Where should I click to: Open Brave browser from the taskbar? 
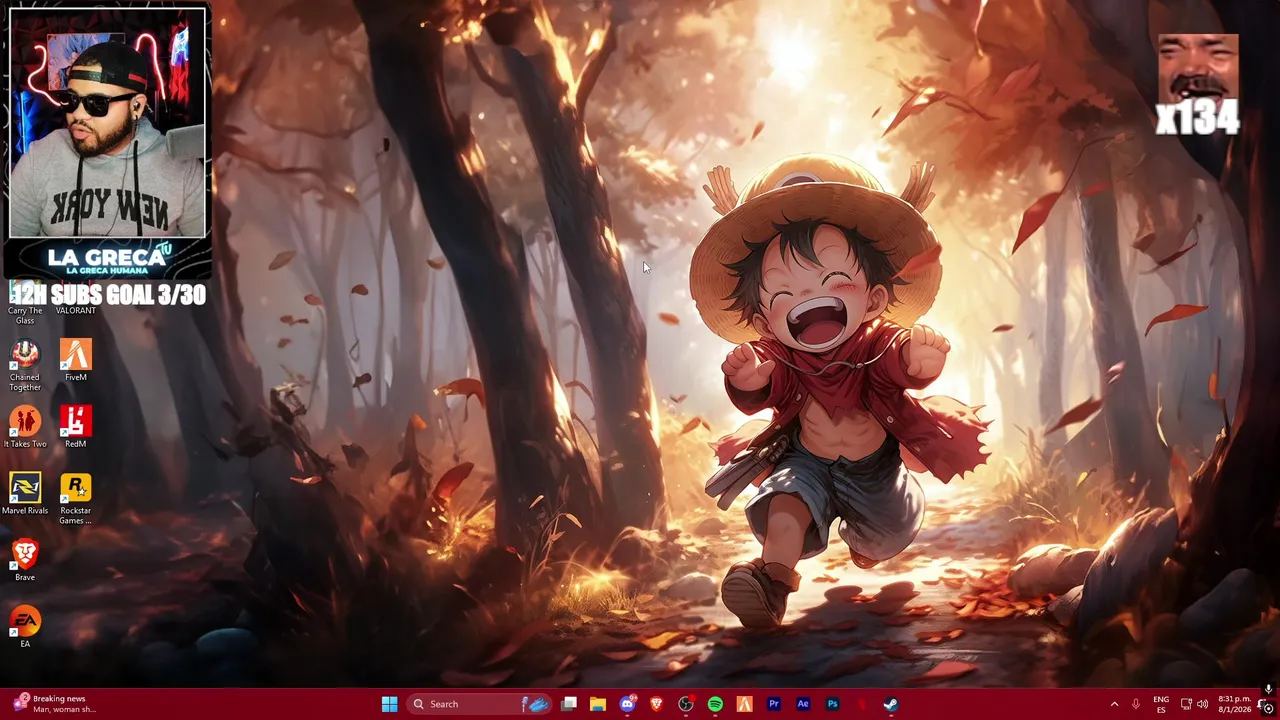click(x=656, y=704)
